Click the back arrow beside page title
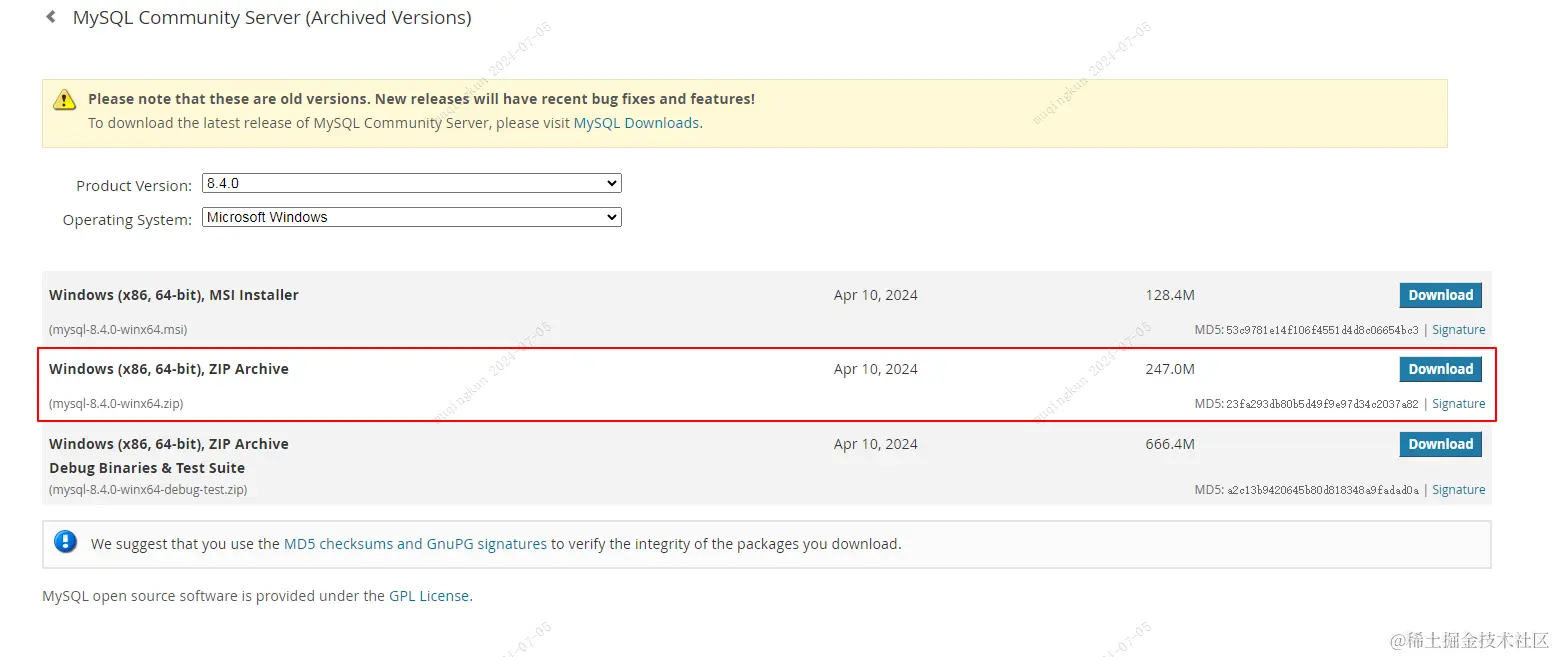Viewport: 1556px width, 657px height. point(51,17)
